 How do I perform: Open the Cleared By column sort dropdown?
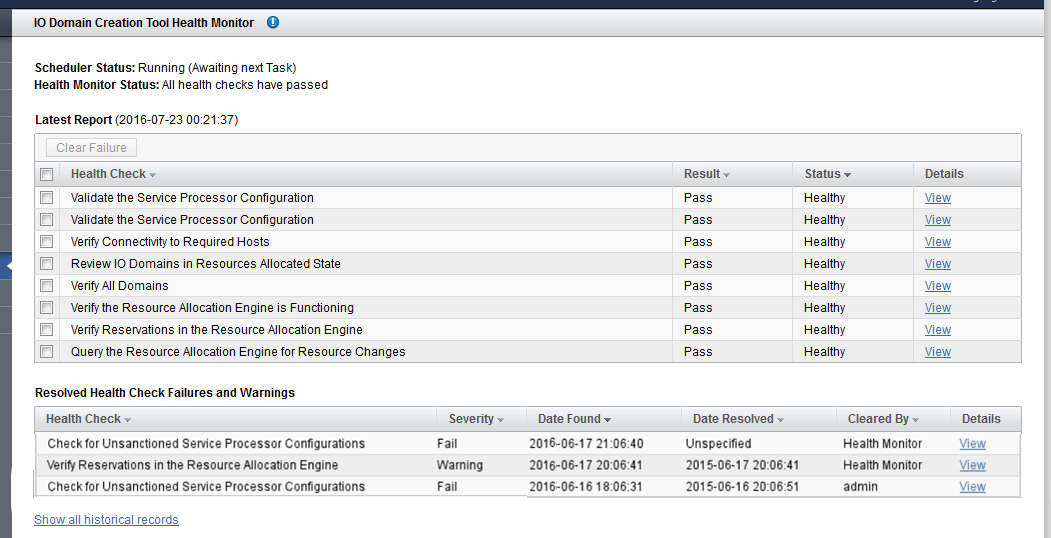(916, 420)
